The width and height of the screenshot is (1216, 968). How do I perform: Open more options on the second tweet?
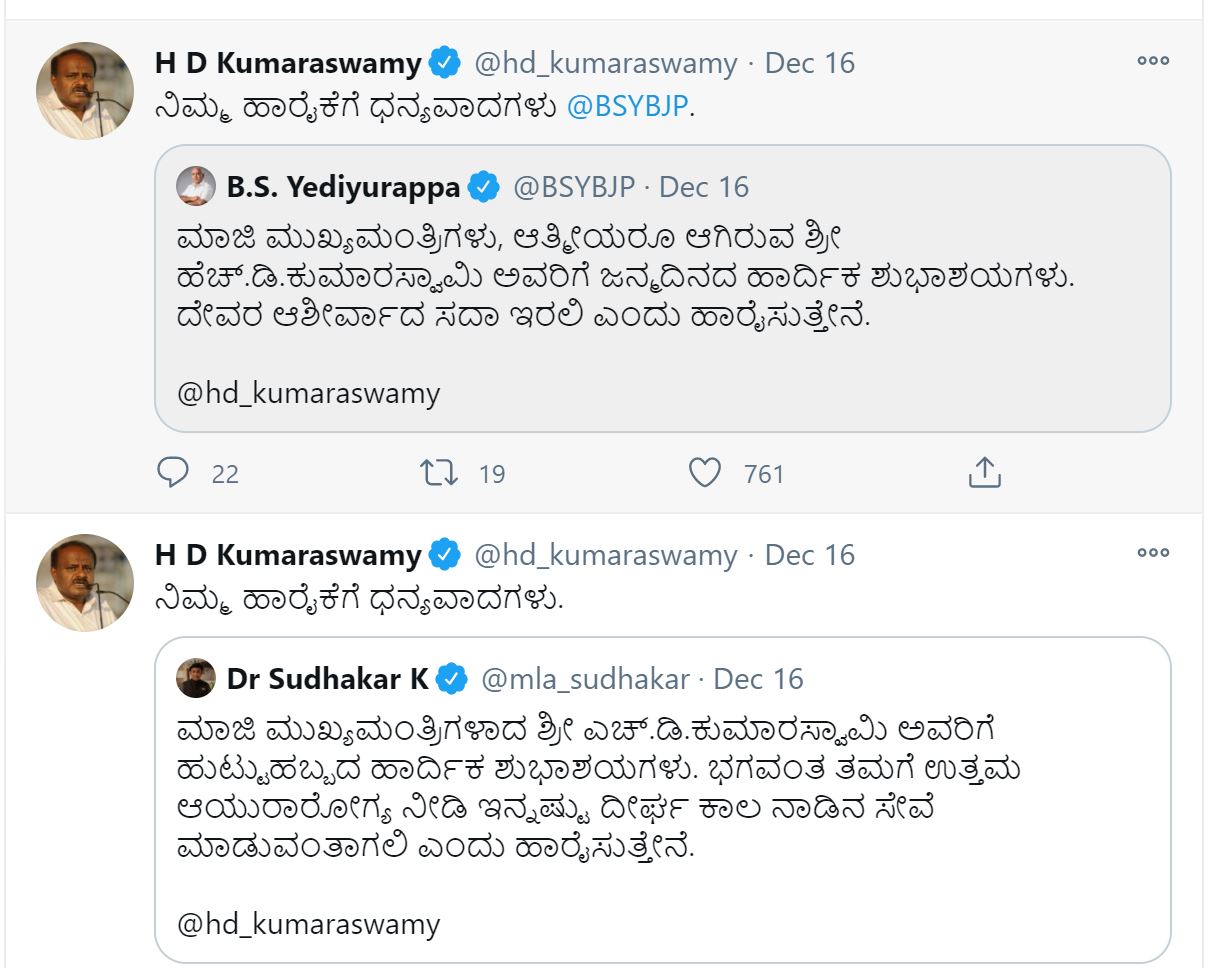coord(1152,553)
